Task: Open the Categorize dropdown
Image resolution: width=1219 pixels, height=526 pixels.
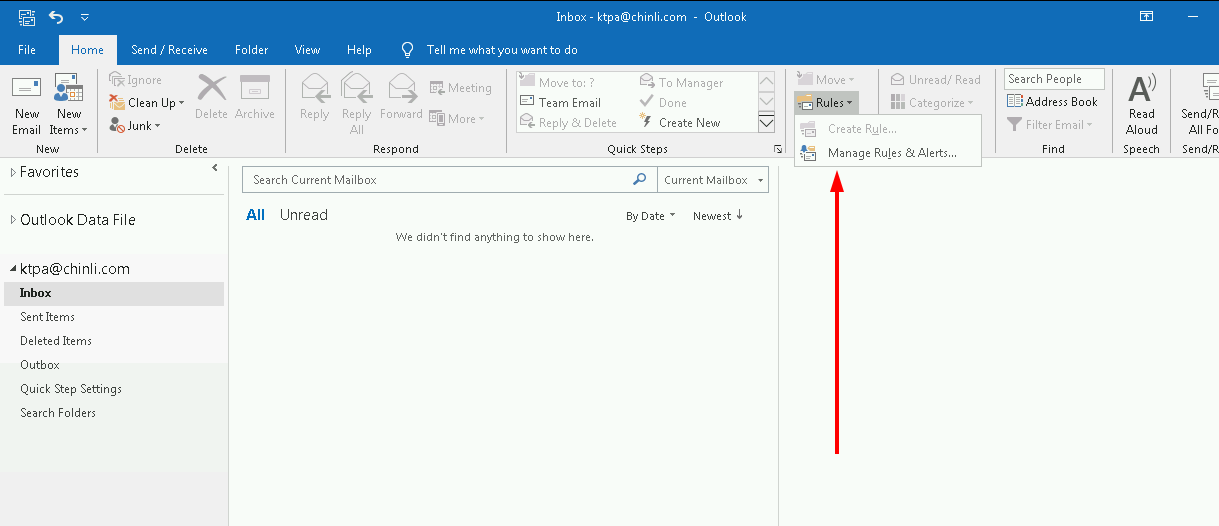Action: pos(931,103)
